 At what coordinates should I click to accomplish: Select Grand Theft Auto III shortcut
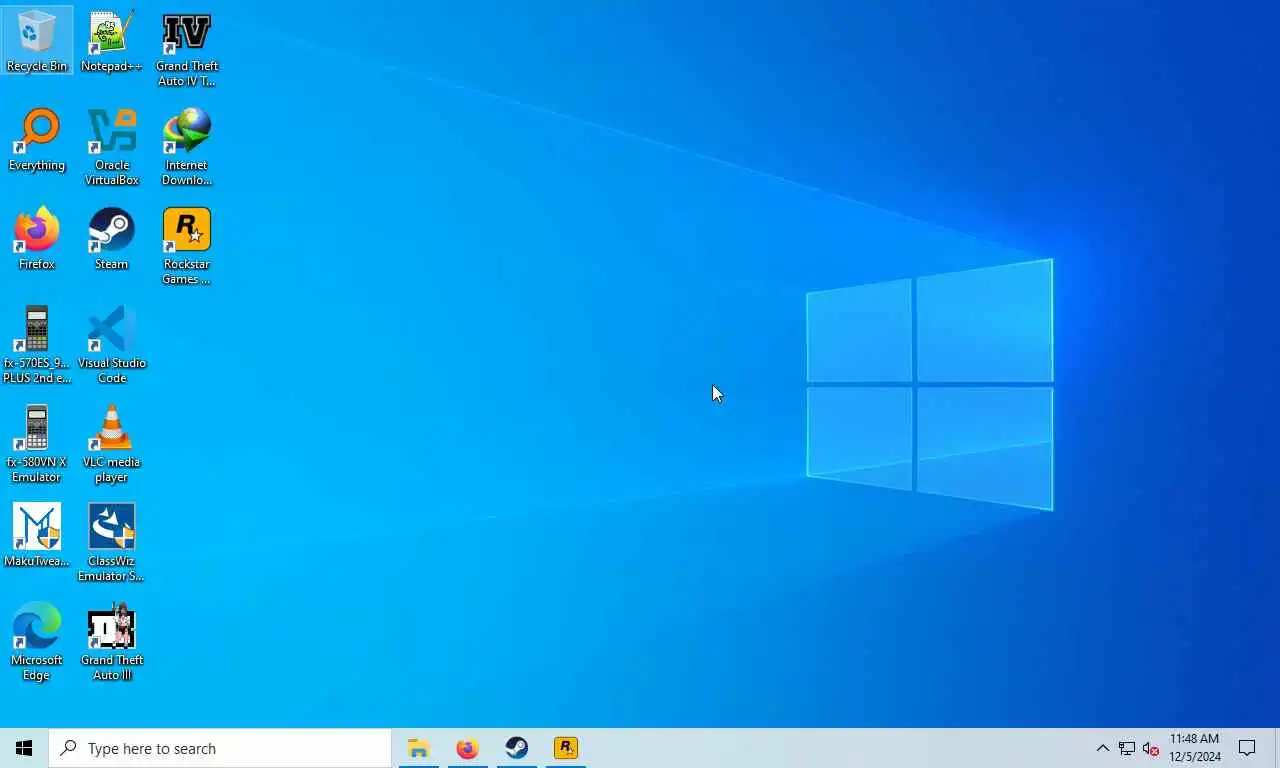[111, 642]
